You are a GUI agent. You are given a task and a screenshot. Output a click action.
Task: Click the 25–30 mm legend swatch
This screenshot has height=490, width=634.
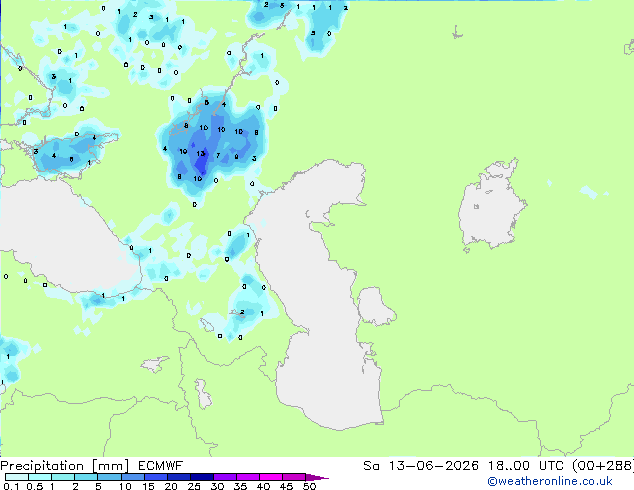point(201,477)
